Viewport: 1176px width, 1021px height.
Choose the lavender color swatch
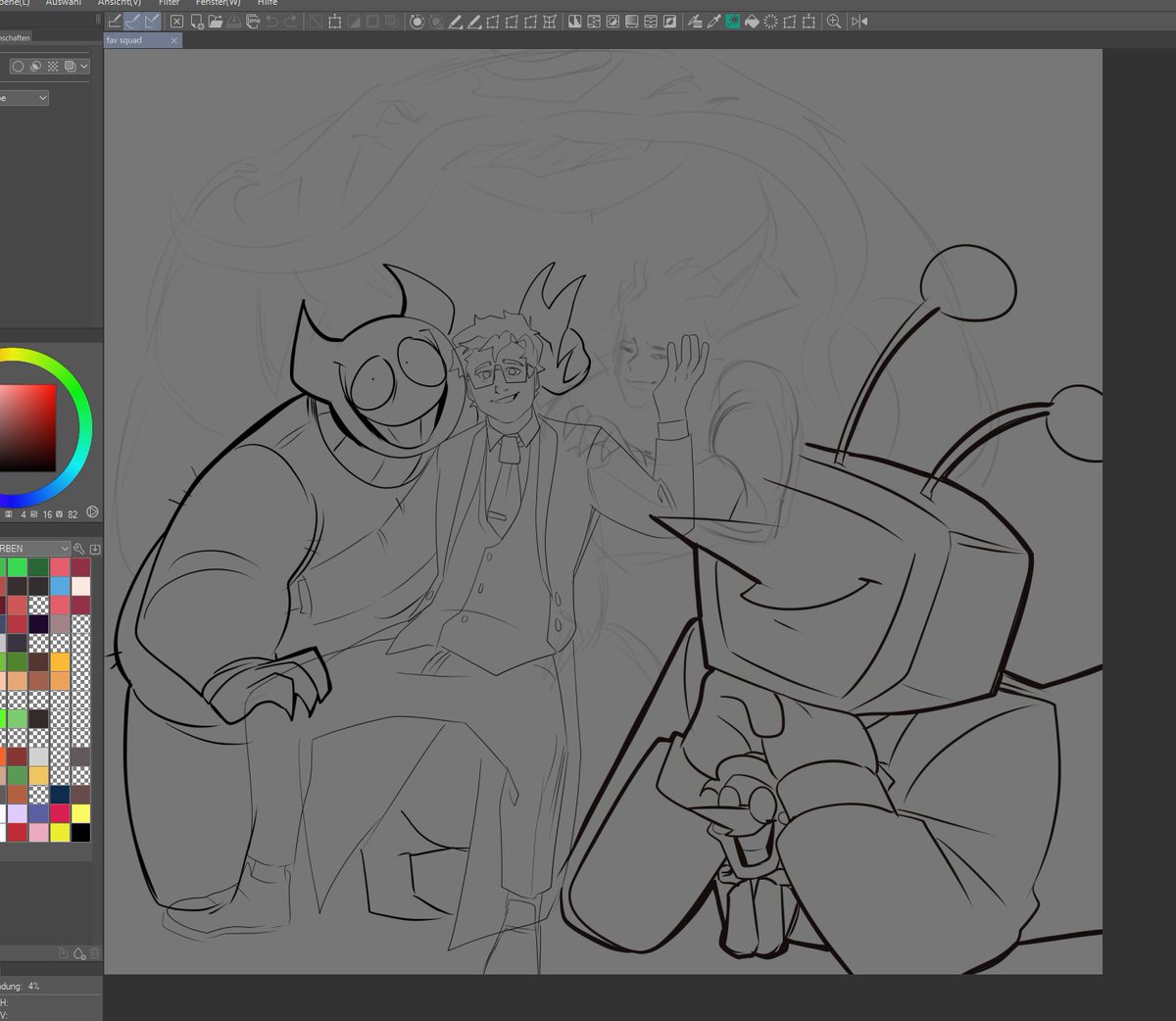[x=18, y=813]
